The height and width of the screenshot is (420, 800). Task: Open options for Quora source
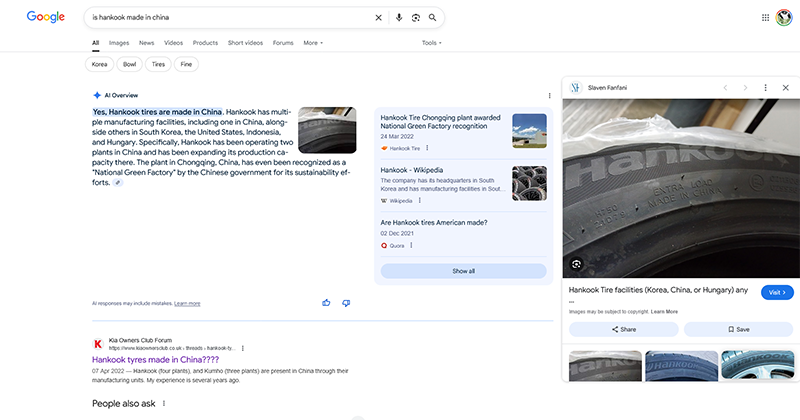tap(411, 245)
